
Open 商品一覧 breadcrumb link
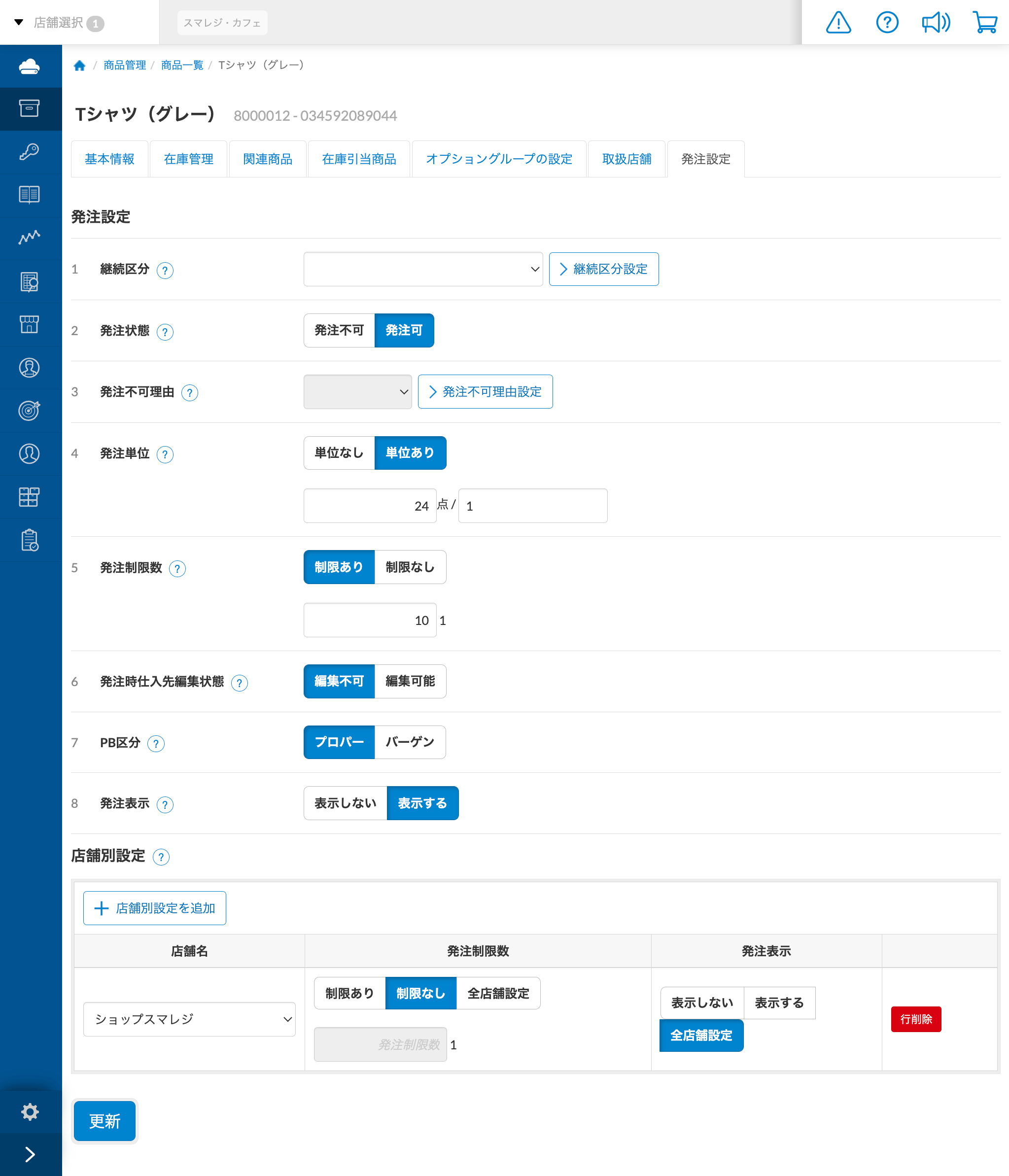pyautogui.click(x=182, y=65)
